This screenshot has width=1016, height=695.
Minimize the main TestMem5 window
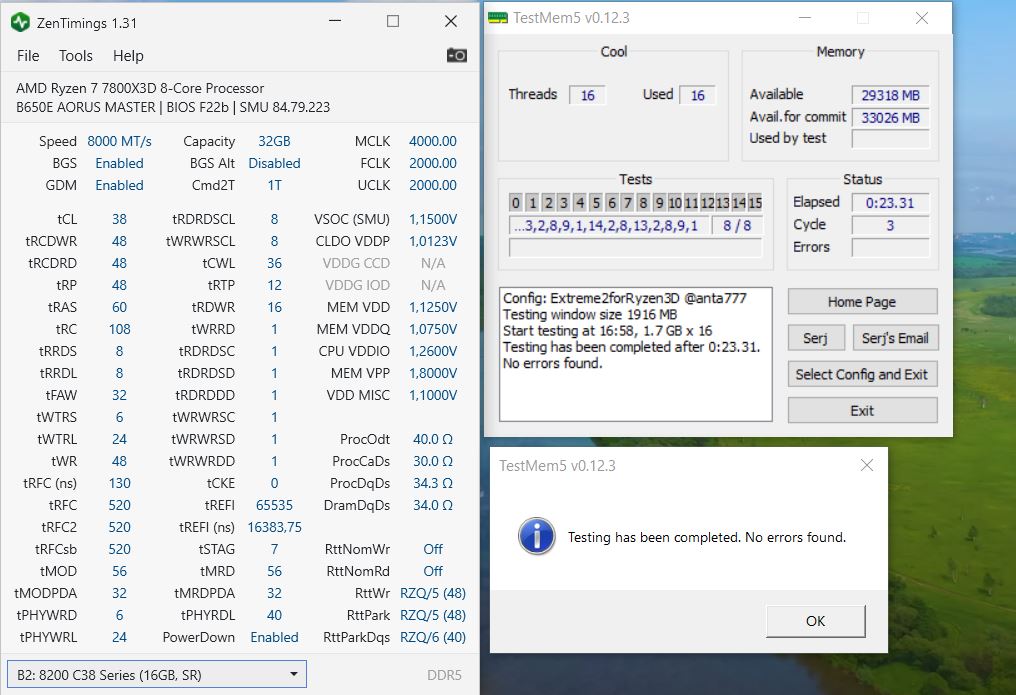tap(805, 18)
